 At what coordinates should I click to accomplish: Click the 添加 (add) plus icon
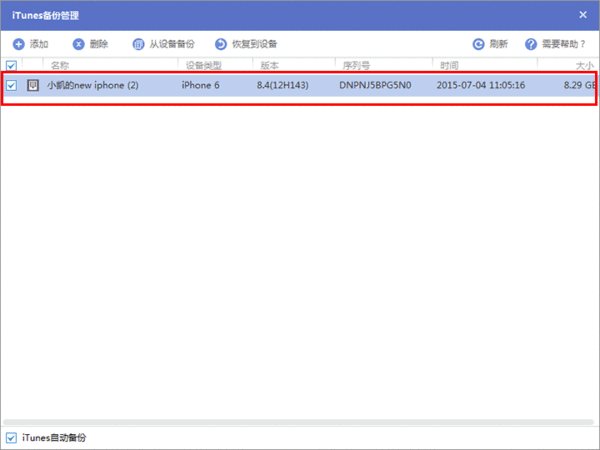(18, 44)
